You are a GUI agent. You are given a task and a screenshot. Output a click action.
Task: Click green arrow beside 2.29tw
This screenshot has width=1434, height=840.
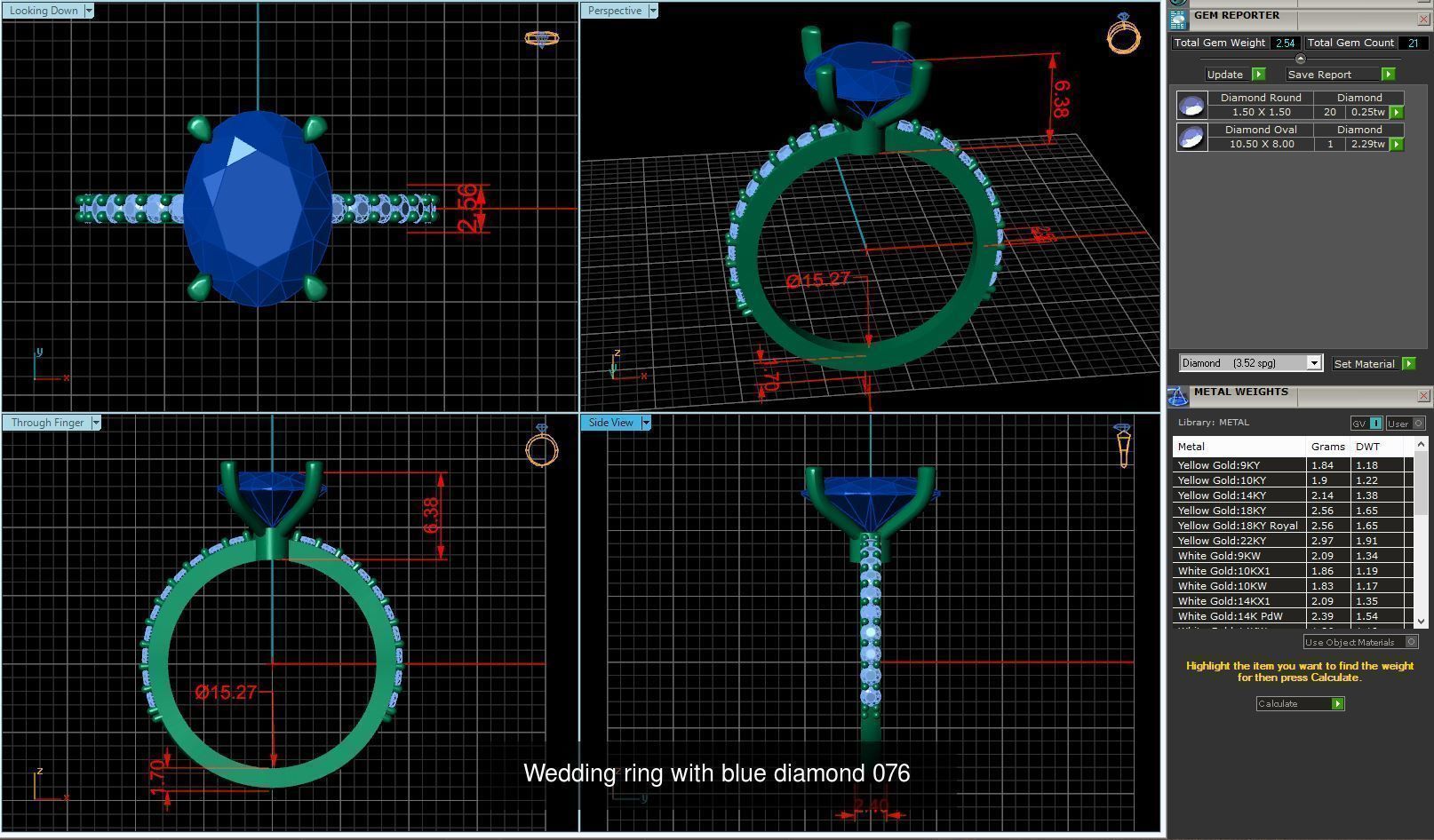(x=1397, y=144)
